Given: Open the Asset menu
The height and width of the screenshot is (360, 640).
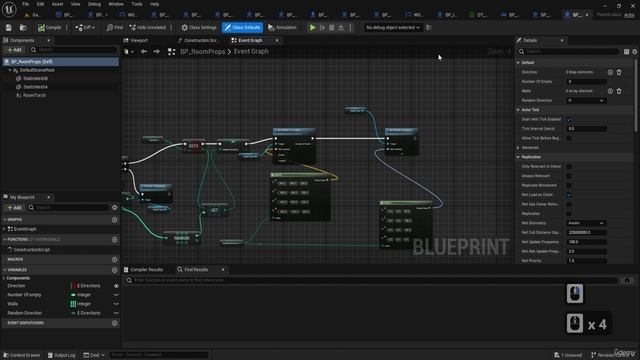Looking at the screenshot, I should [58, 4].
